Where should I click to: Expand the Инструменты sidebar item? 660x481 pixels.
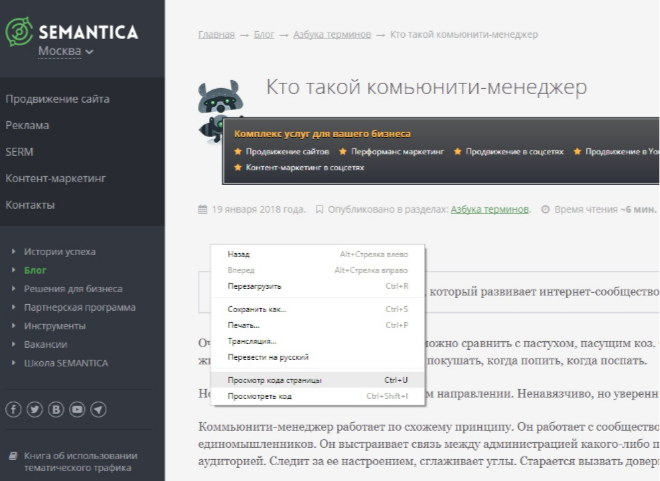[54, 326]
